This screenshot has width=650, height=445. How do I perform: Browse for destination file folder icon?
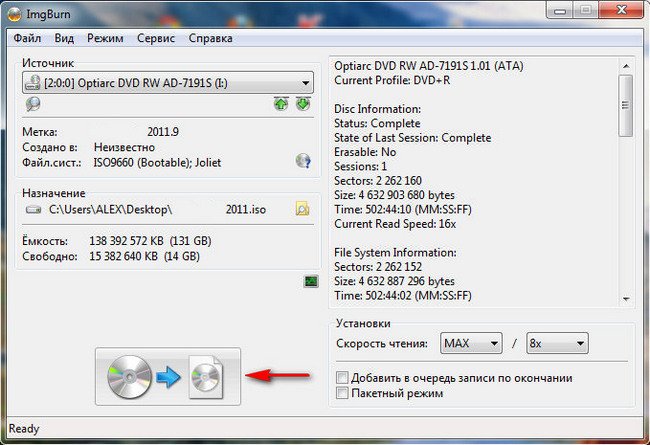(x=303, y=209)
